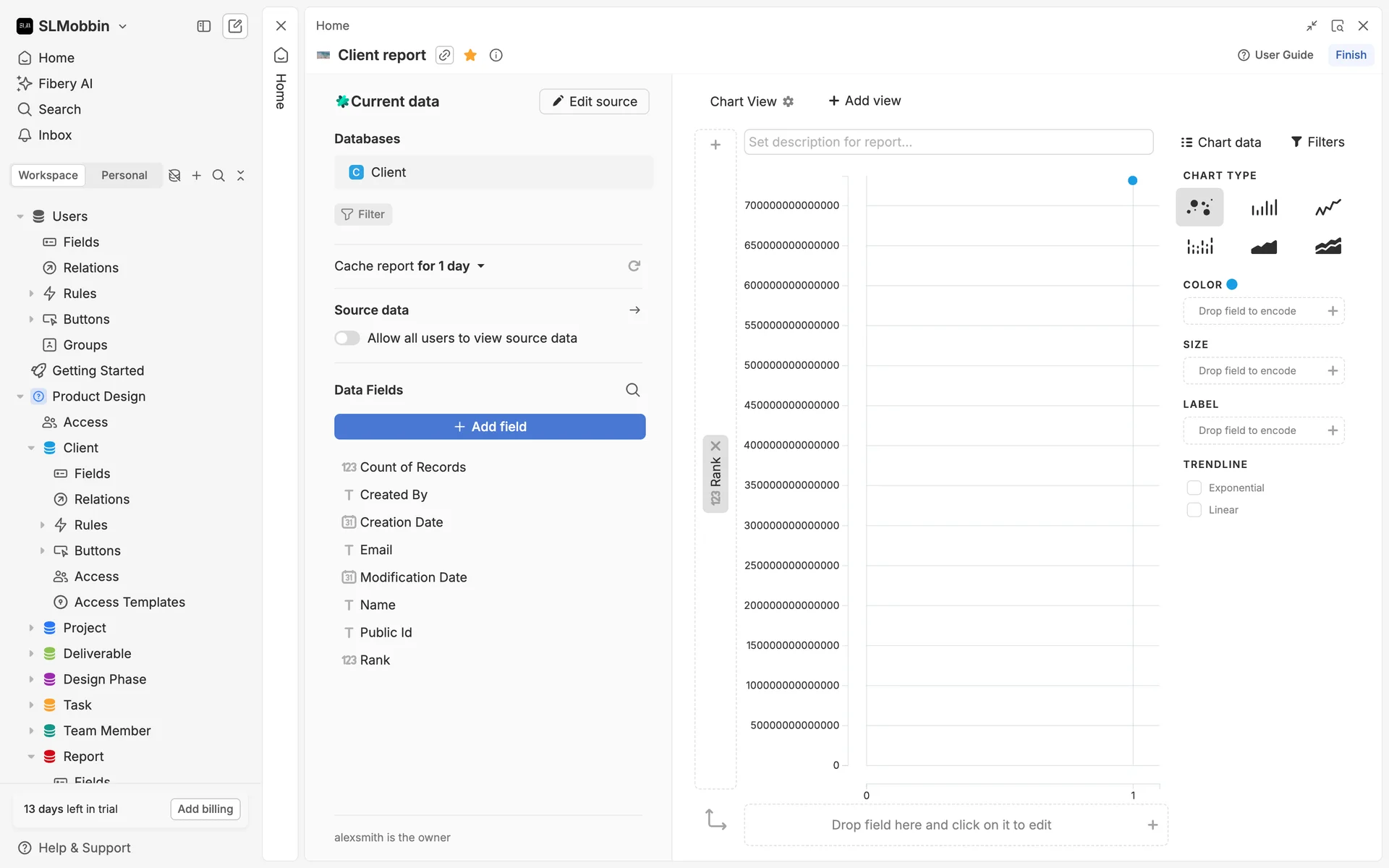
Task: Choose the line chart type icon
Action: click(1328, 208)
